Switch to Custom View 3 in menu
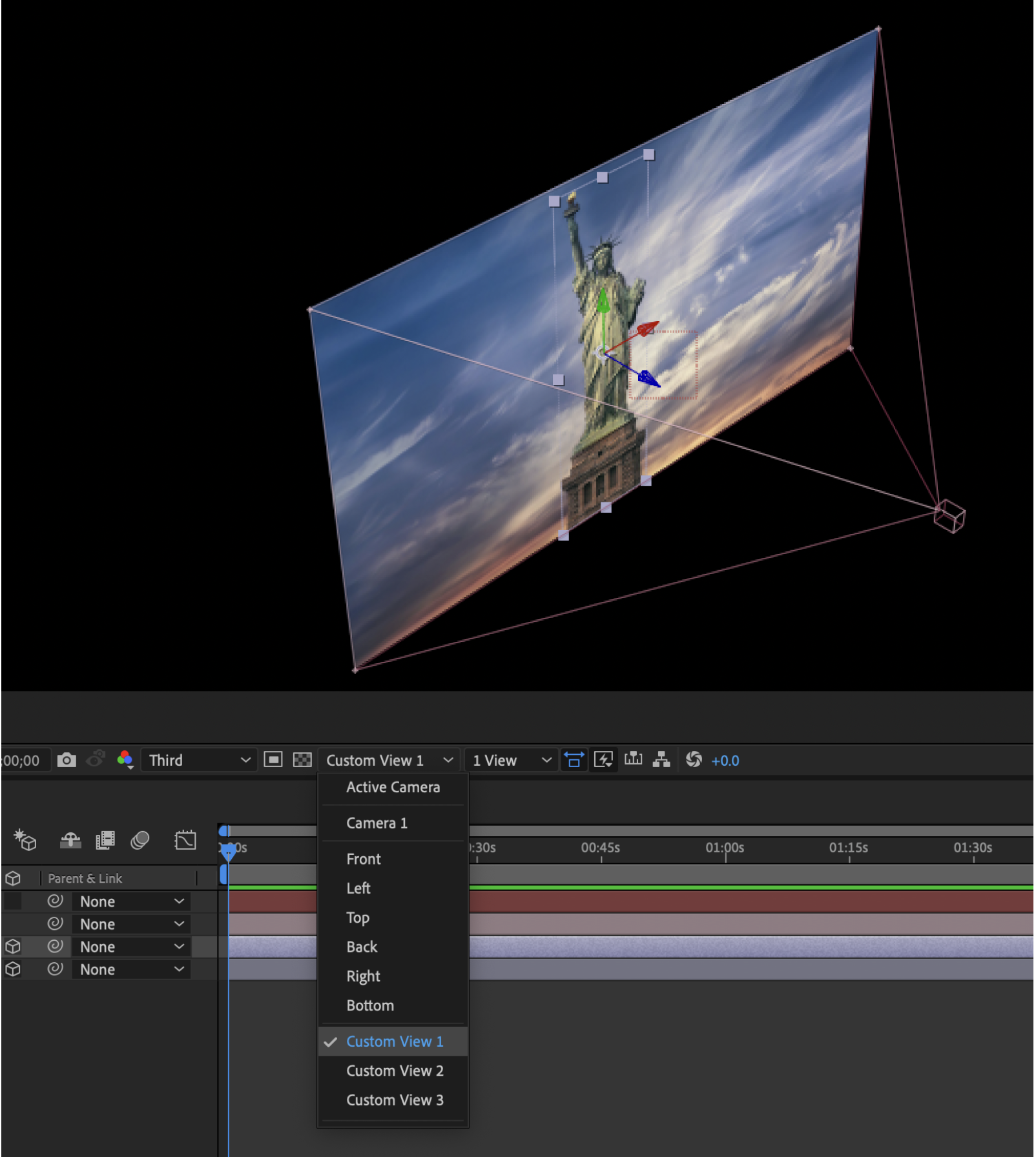The height and width of the screenshot is (1161, 1036). 393,1100
